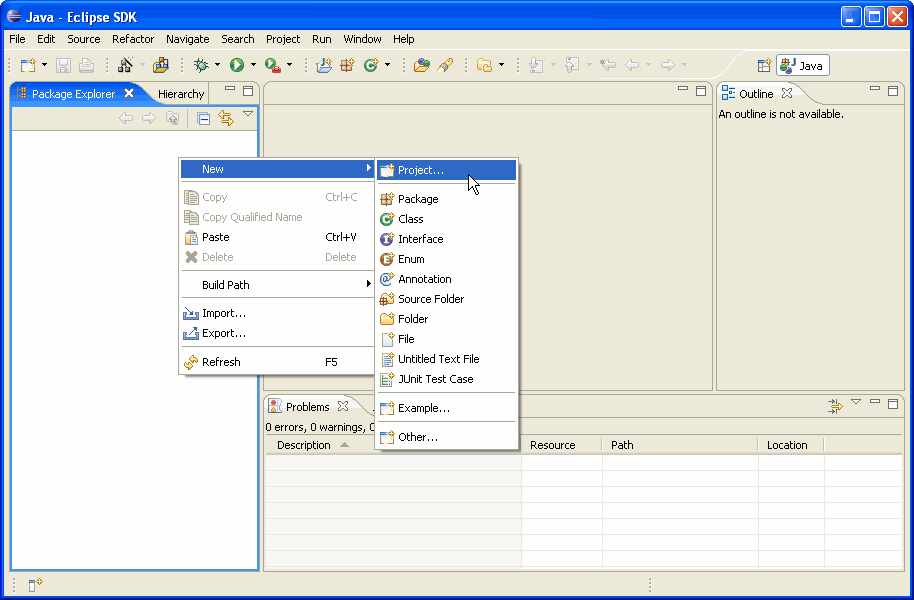Image resolution: width=914 pixels, height=600 pixels.
Task: Close the Package Explorer tab
Action: [129, 93]
